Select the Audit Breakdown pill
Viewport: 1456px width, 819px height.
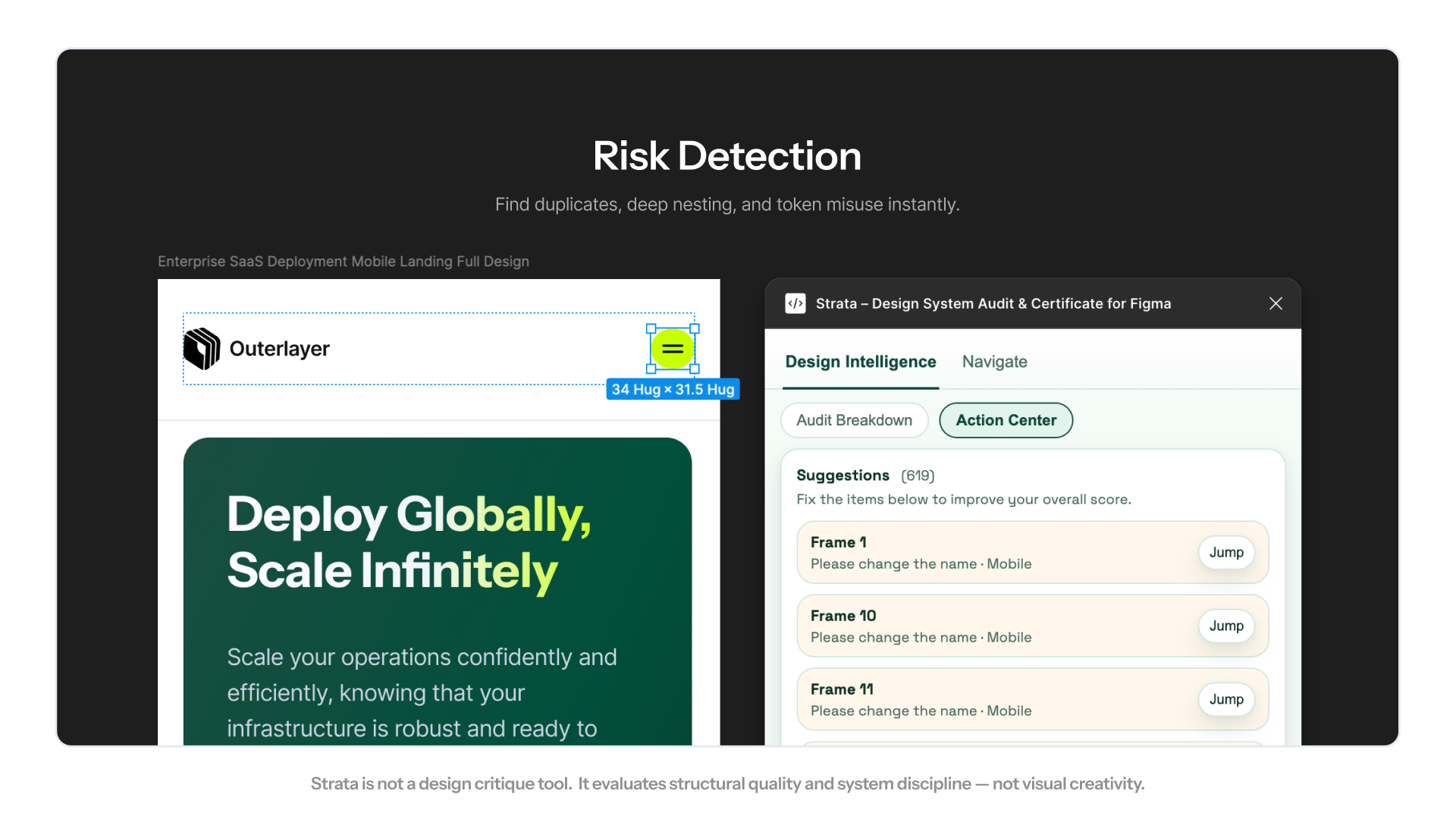[854, 420]
